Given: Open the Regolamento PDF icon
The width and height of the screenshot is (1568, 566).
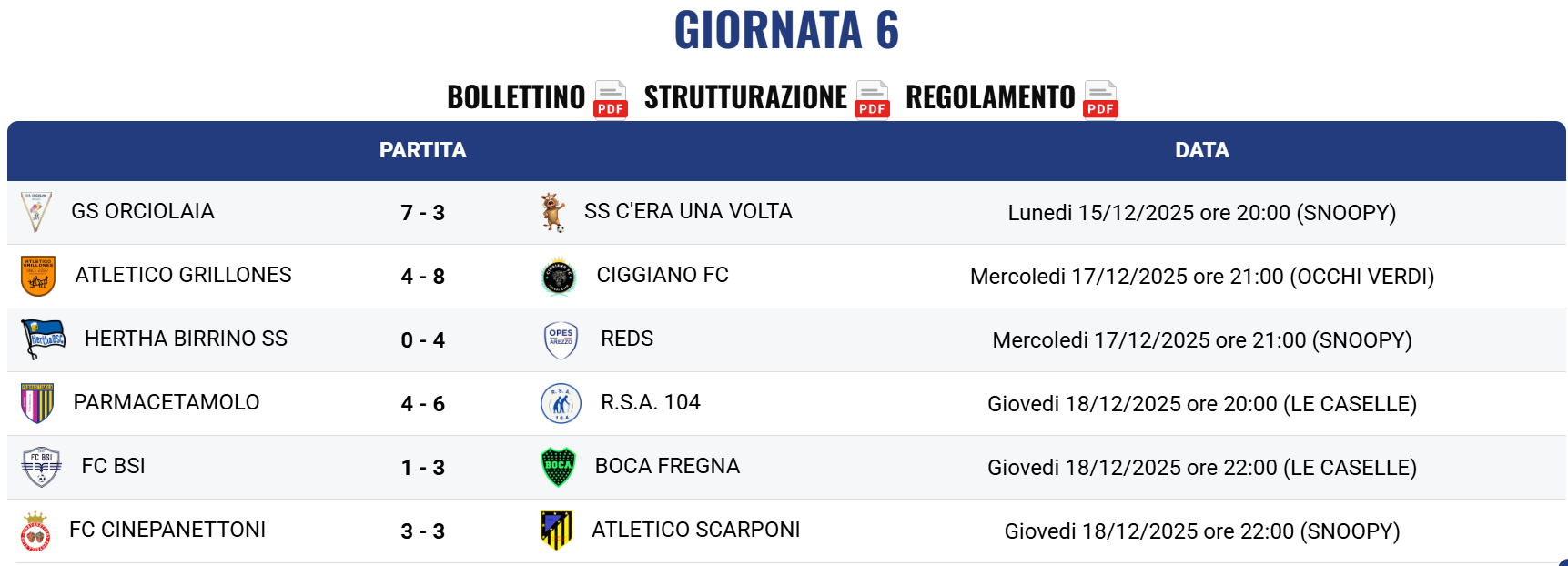Looking at the screenshot, I should [1100, 98].
